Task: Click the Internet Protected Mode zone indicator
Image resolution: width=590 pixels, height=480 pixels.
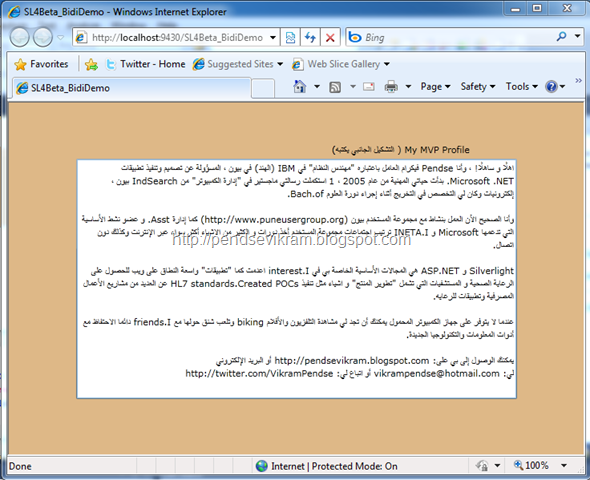Action: [327, 466]
